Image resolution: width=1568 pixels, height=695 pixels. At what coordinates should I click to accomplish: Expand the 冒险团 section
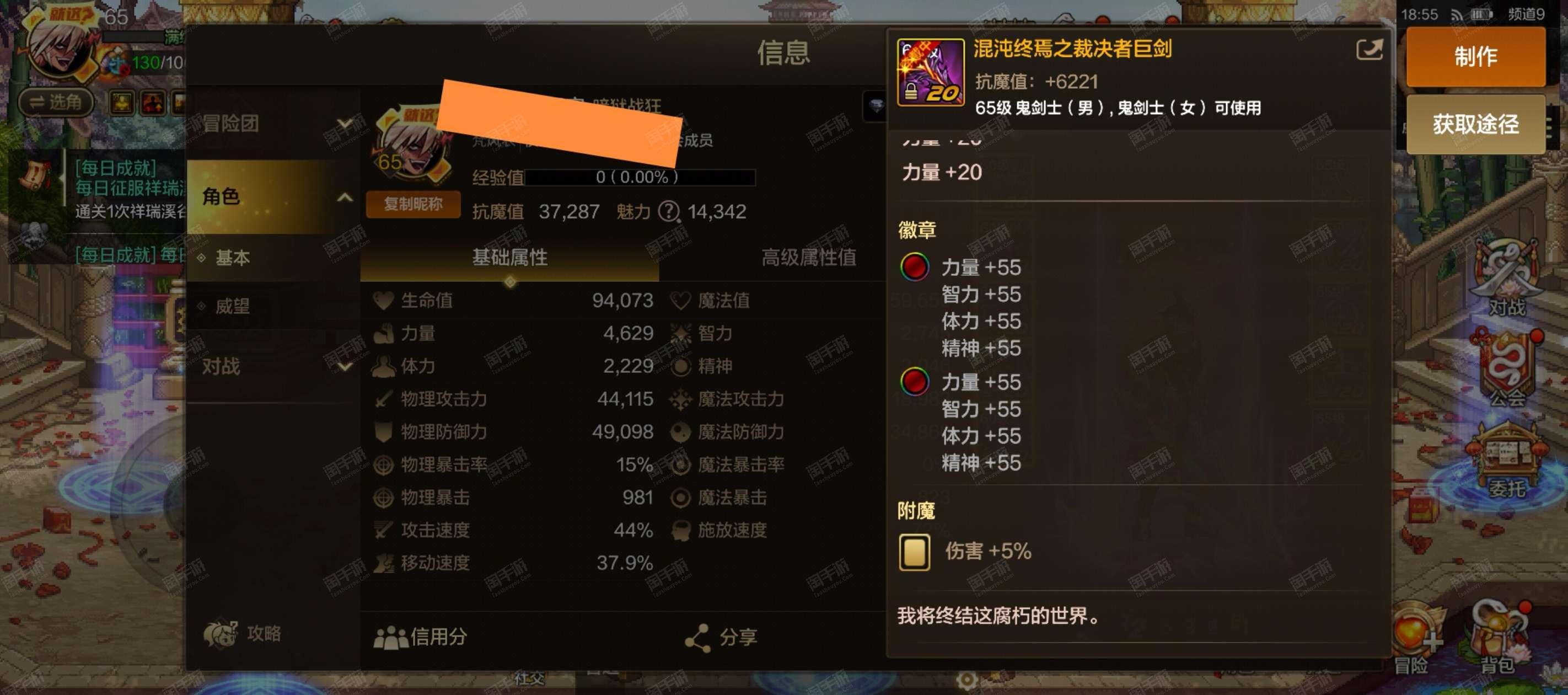click(273, 123)
